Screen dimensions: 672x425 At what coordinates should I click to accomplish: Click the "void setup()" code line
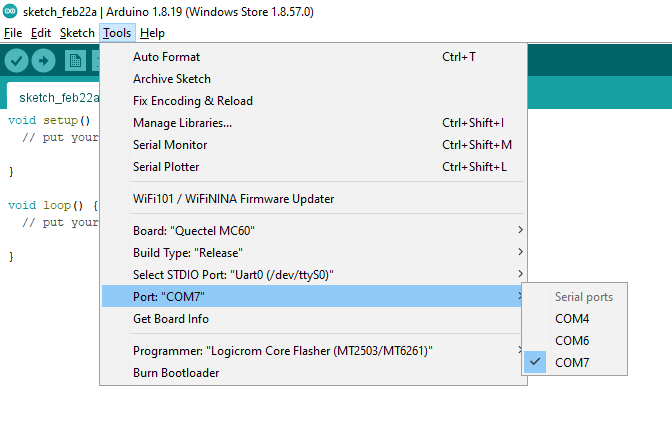(49, 120)
